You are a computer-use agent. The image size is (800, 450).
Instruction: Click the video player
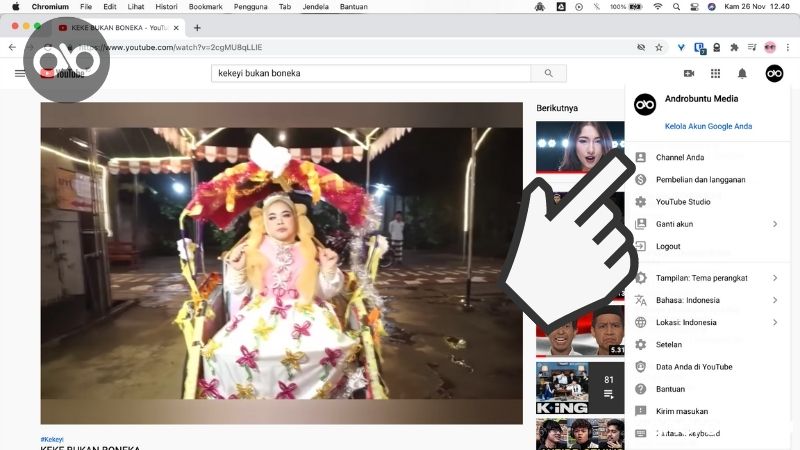click(282, 263)
